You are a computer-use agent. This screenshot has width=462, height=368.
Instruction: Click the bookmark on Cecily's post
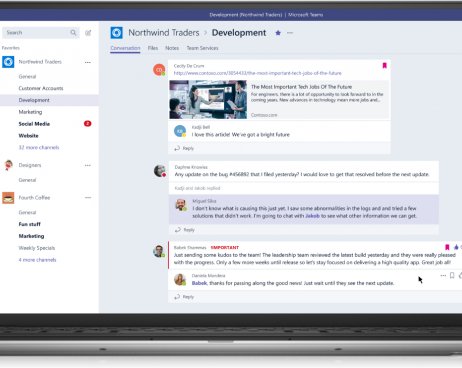[384, 65]
